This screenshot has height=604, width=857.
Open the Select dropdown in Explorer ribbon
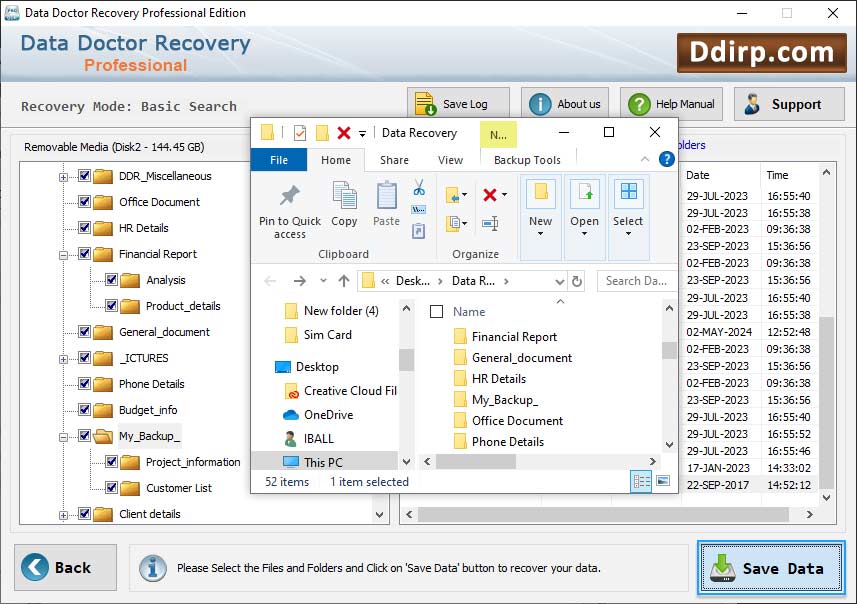(628, 216)
